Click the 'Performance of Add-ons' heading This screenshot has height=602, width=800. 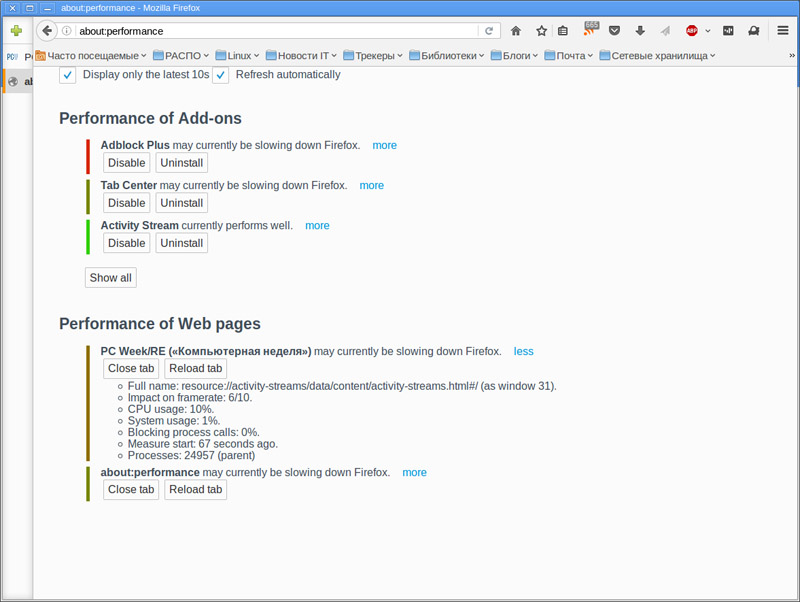[151, 118]
